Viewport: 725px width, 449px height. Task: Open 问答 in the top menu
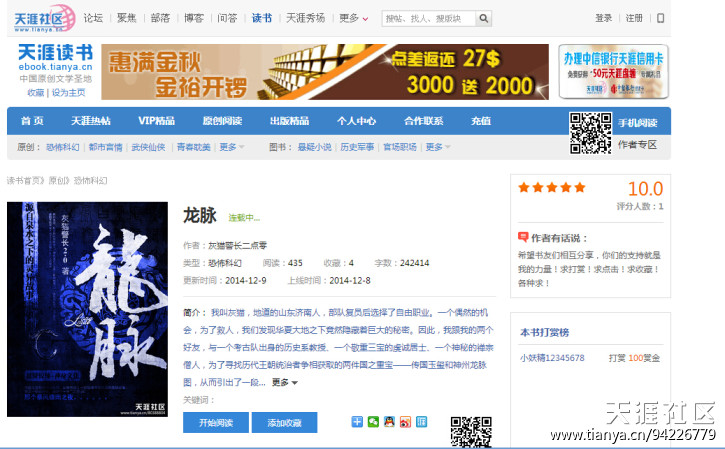227,18
